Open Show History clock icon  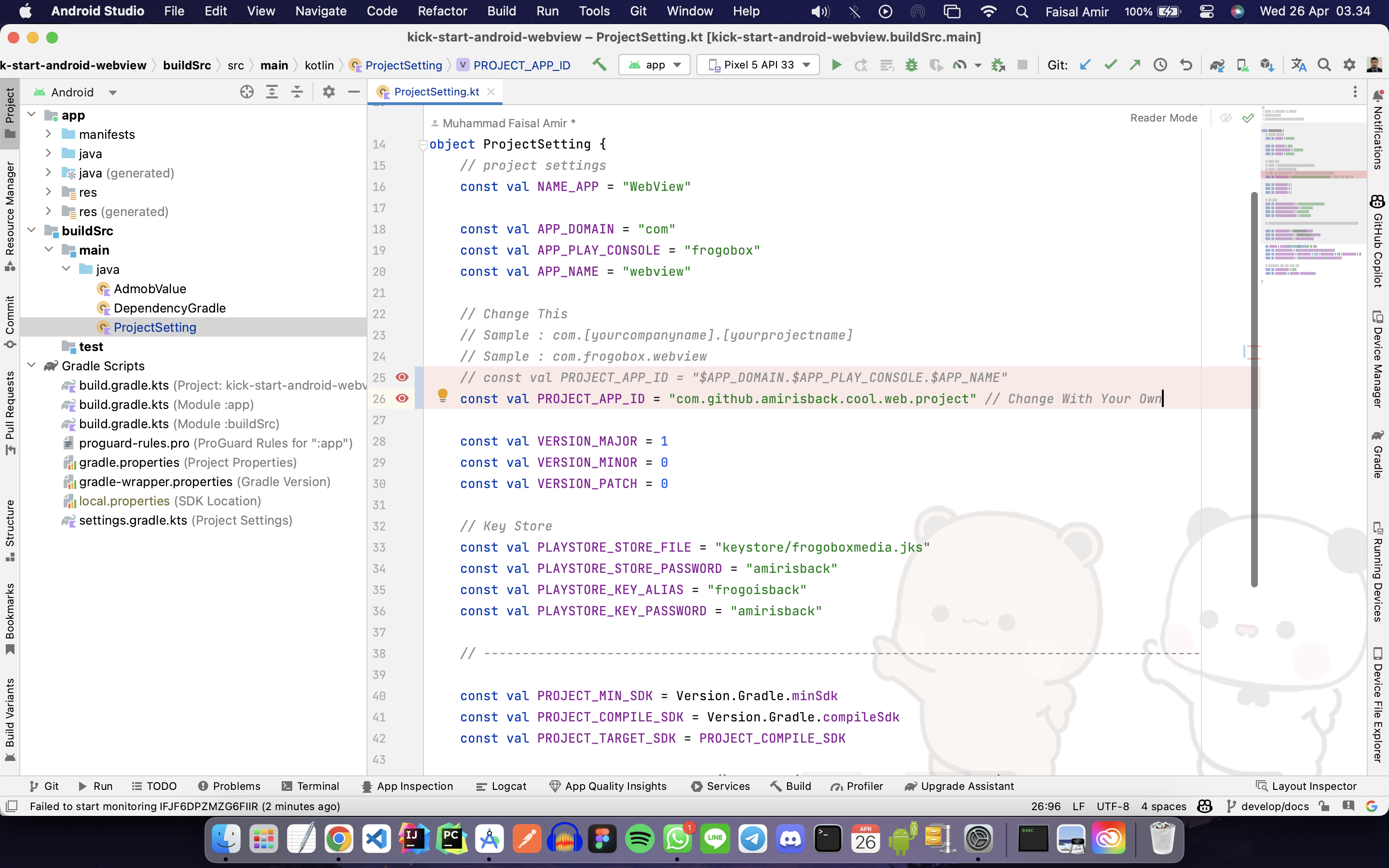(1160, 65)
